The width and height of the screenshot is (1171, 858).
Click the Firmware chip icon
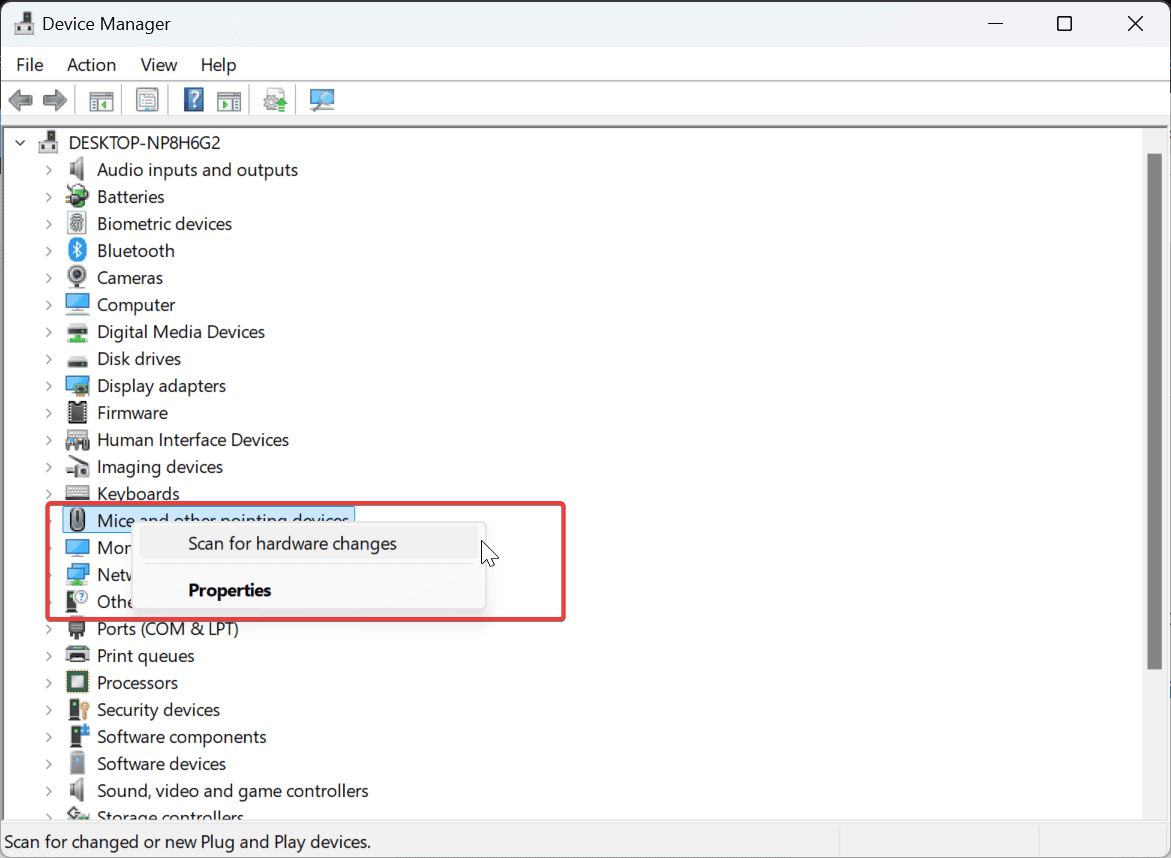coord(77,412)
